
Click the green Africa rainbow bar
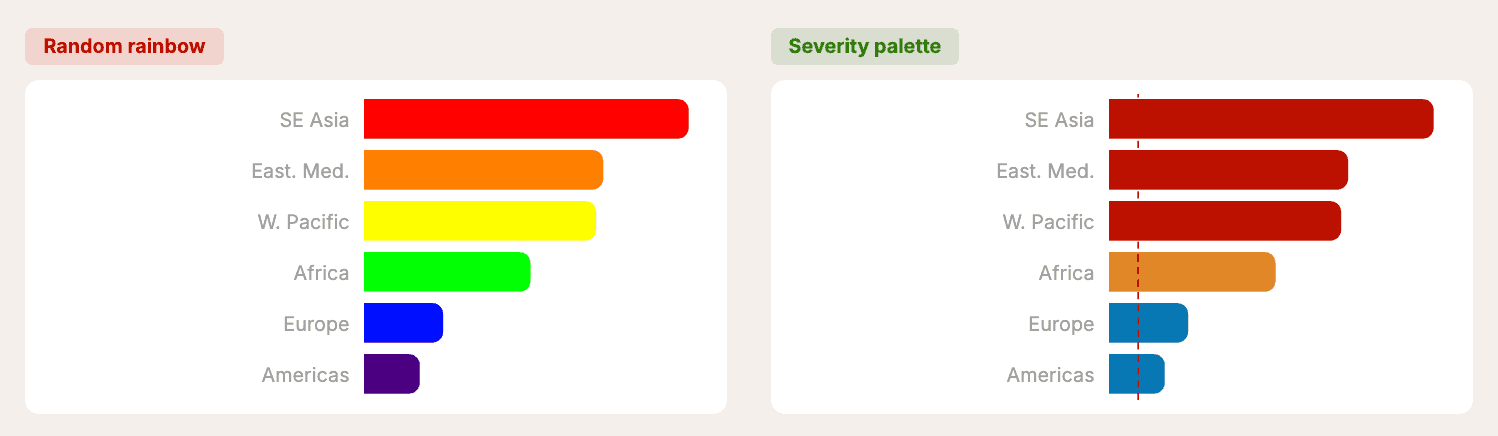pyautogui.click(x=446, y=272)
